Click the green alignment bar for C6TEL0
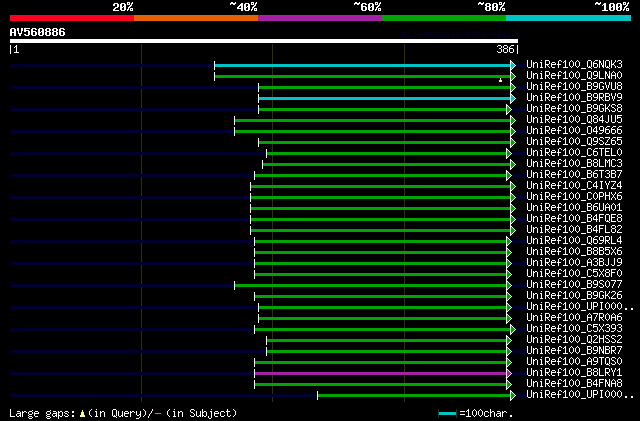The width and height of the screenshot is (640, 421). click(x=387, y=154)
